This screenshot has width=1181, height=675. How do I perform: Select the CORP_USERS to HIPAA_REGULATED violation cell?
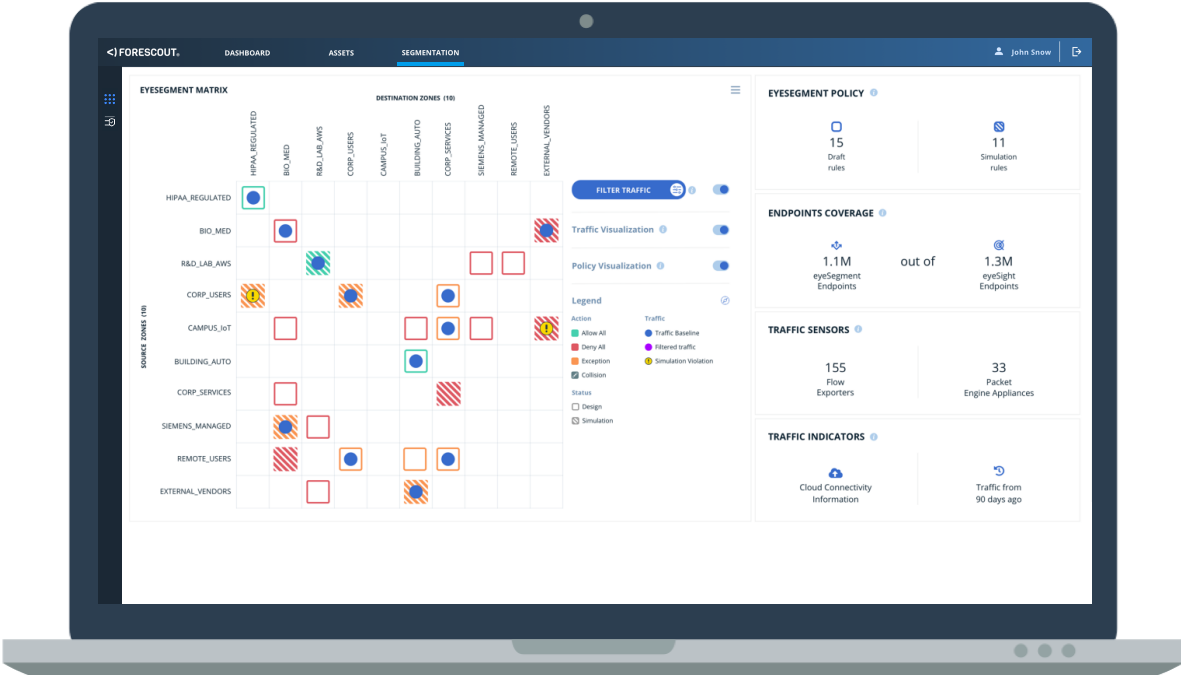pos(253,295)
